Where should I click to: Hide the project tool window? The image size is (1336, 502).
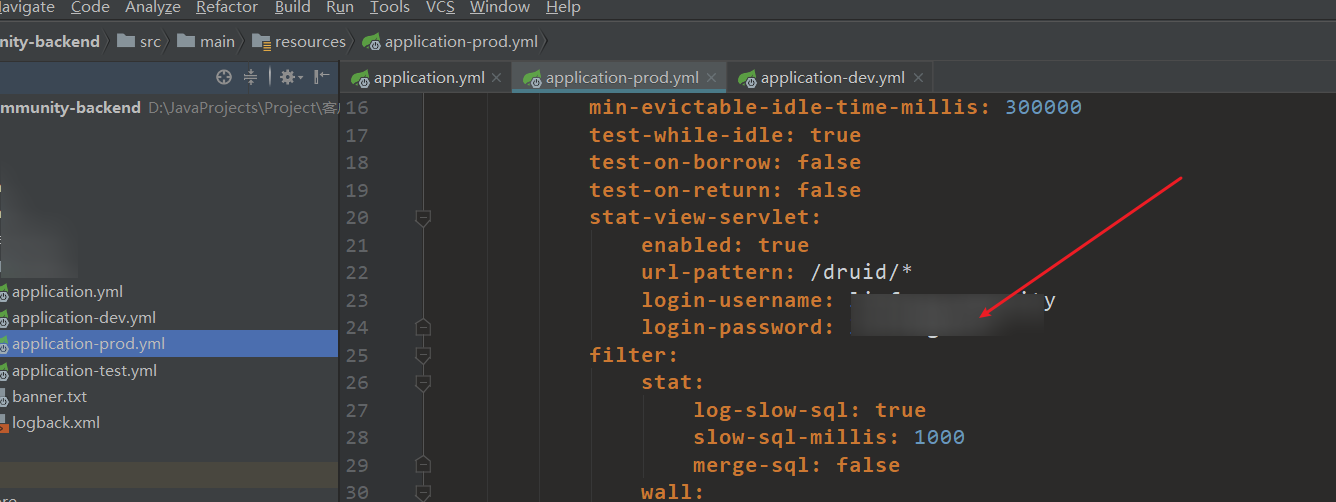tap(321, 77)
